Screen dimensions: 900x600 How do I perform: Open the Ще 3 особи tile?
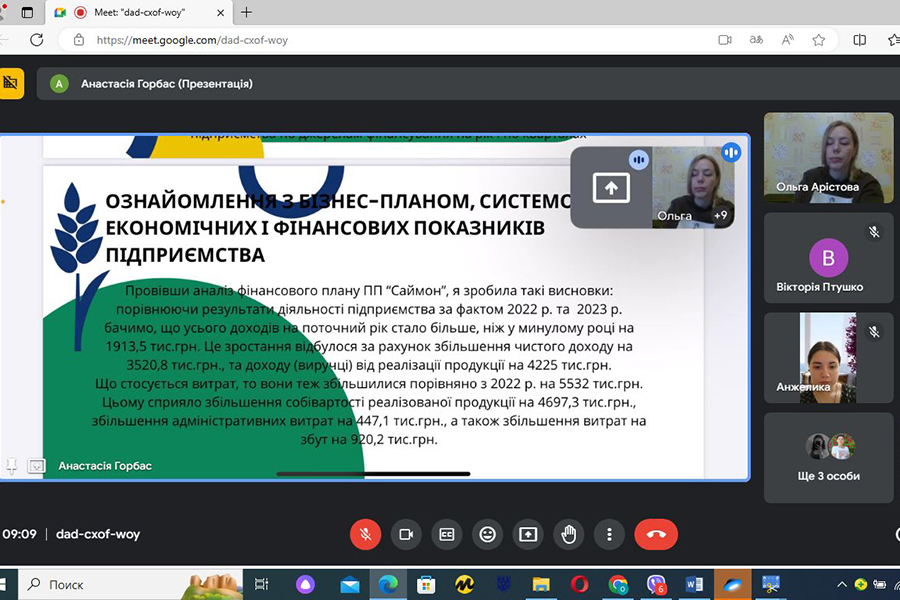pyautogui.click(x=828, y=458)
